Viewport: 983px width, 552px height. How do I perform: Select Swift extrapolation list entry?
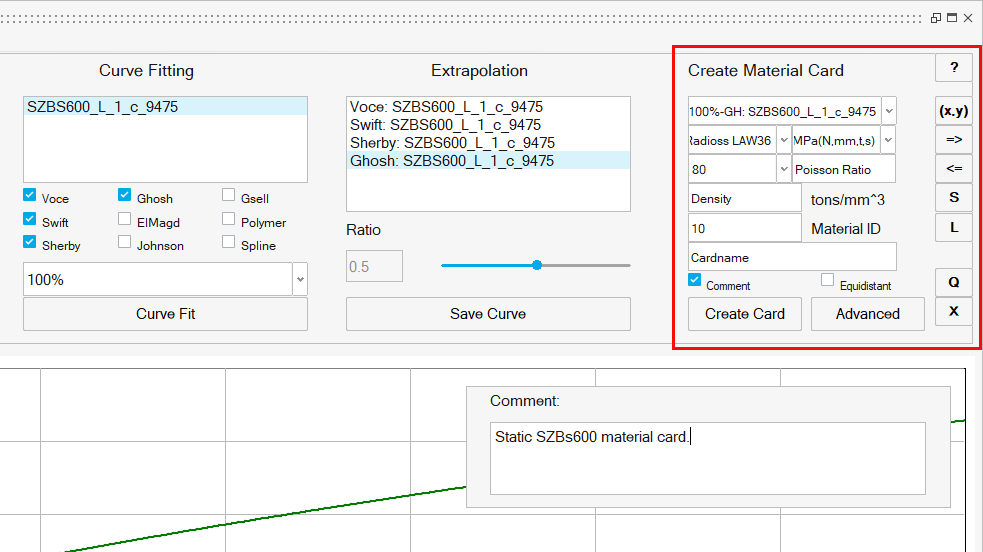click(445, 125)
